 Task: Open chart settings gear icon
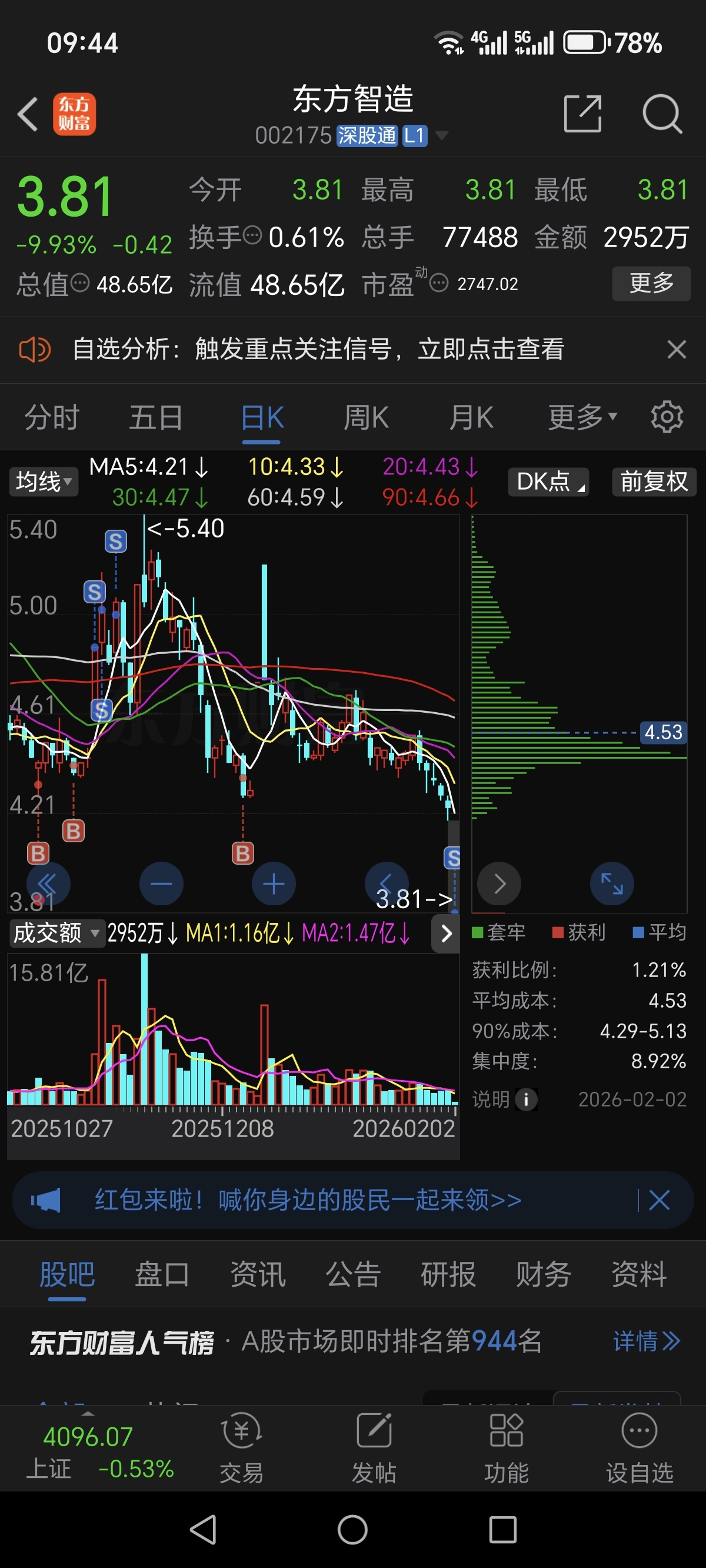point(667,417)
